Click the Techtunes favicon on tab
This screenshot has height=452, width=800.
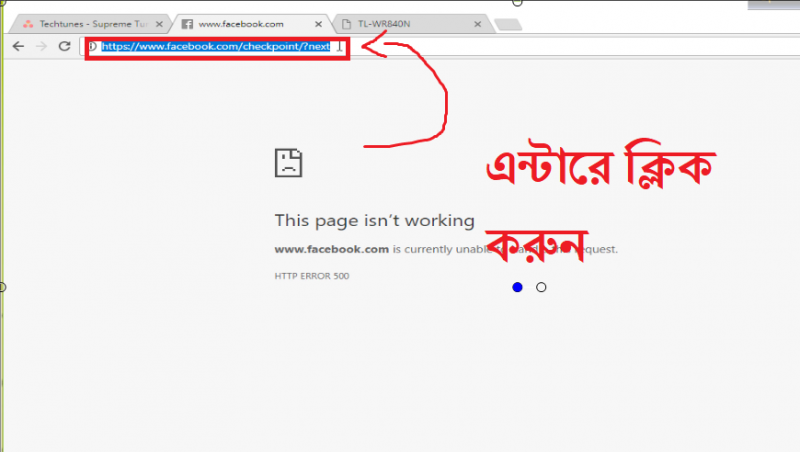point(28,24)
